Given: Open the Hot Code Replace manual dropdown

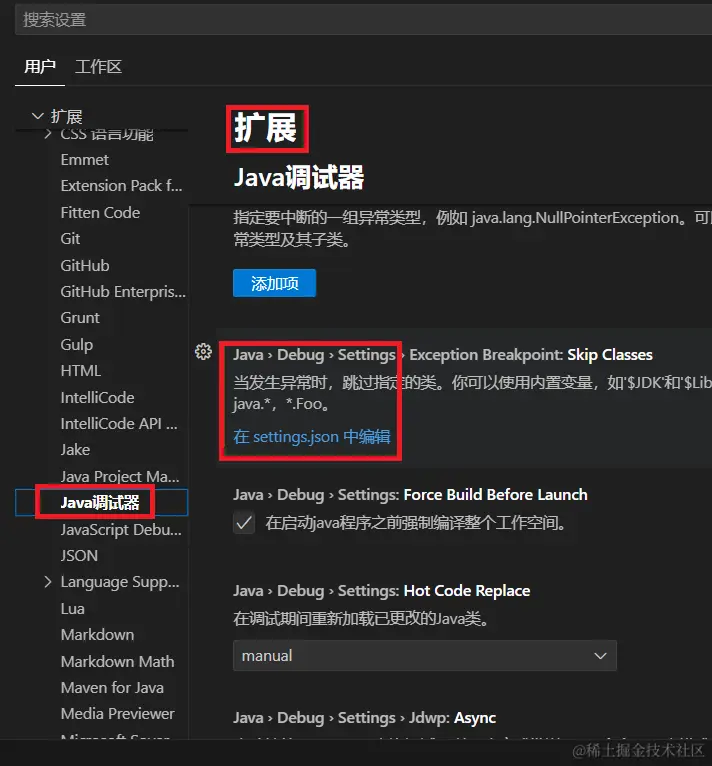Looking at the screenshot, I should [x=425, y=656].
